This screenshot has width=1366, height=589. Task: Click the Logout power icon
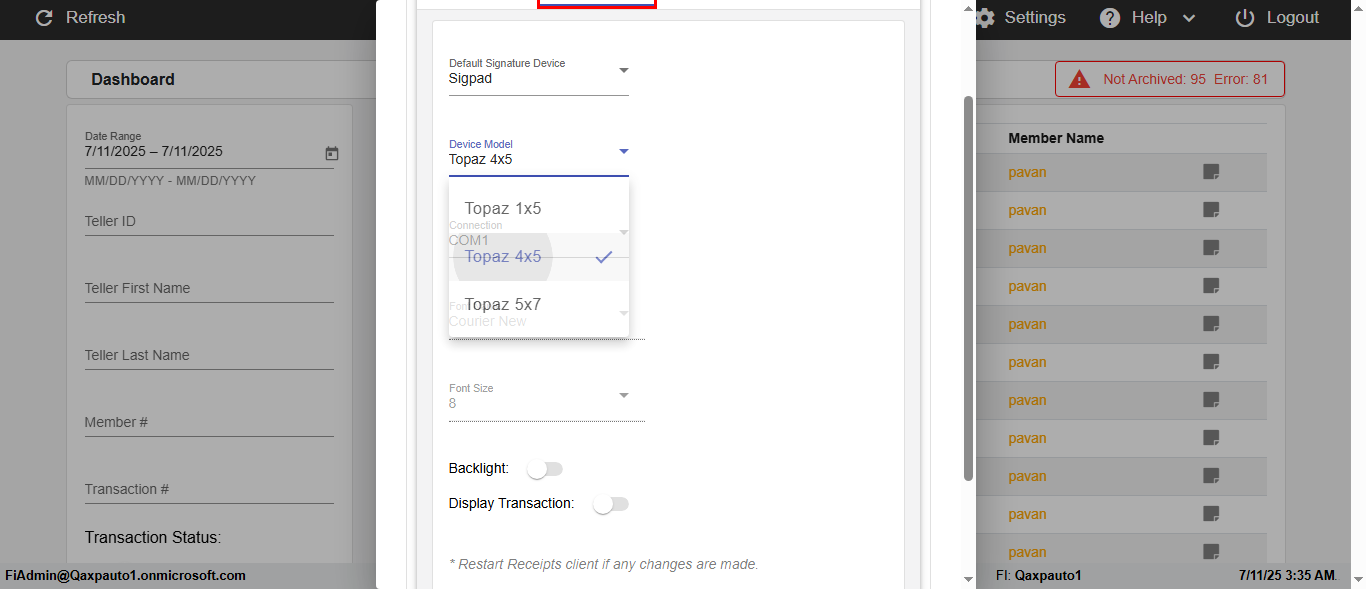1245,18
